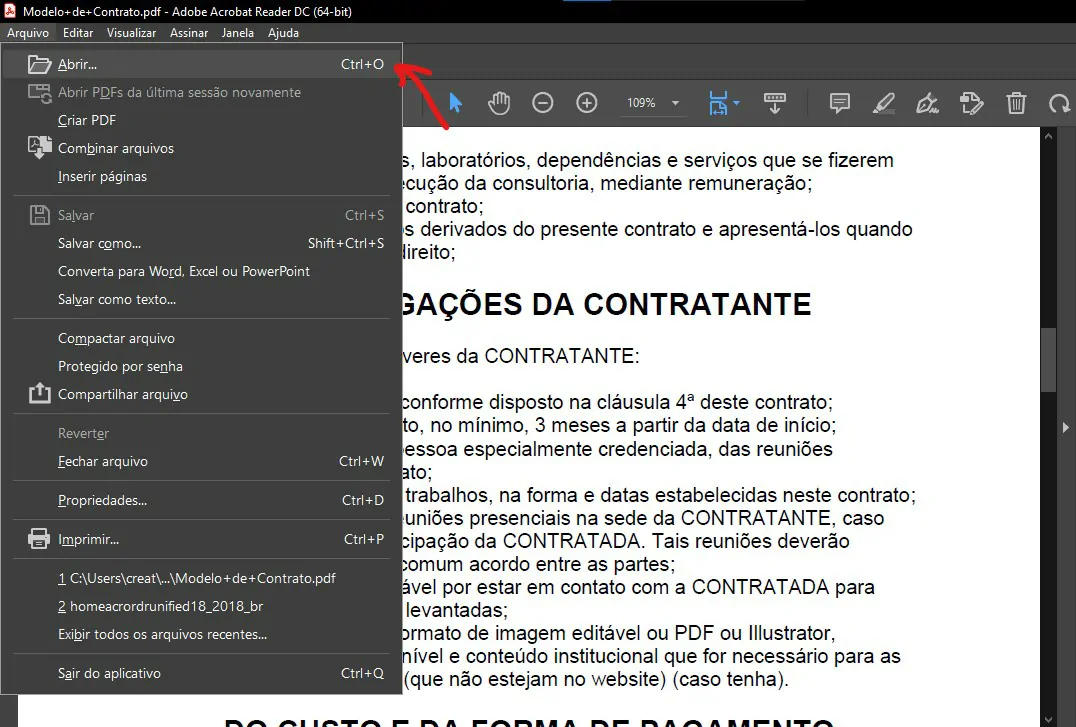Click the share icon beside Compartilhar arquivo
1076x727 pixels.
pyautogui.click(x=39, y=393)
